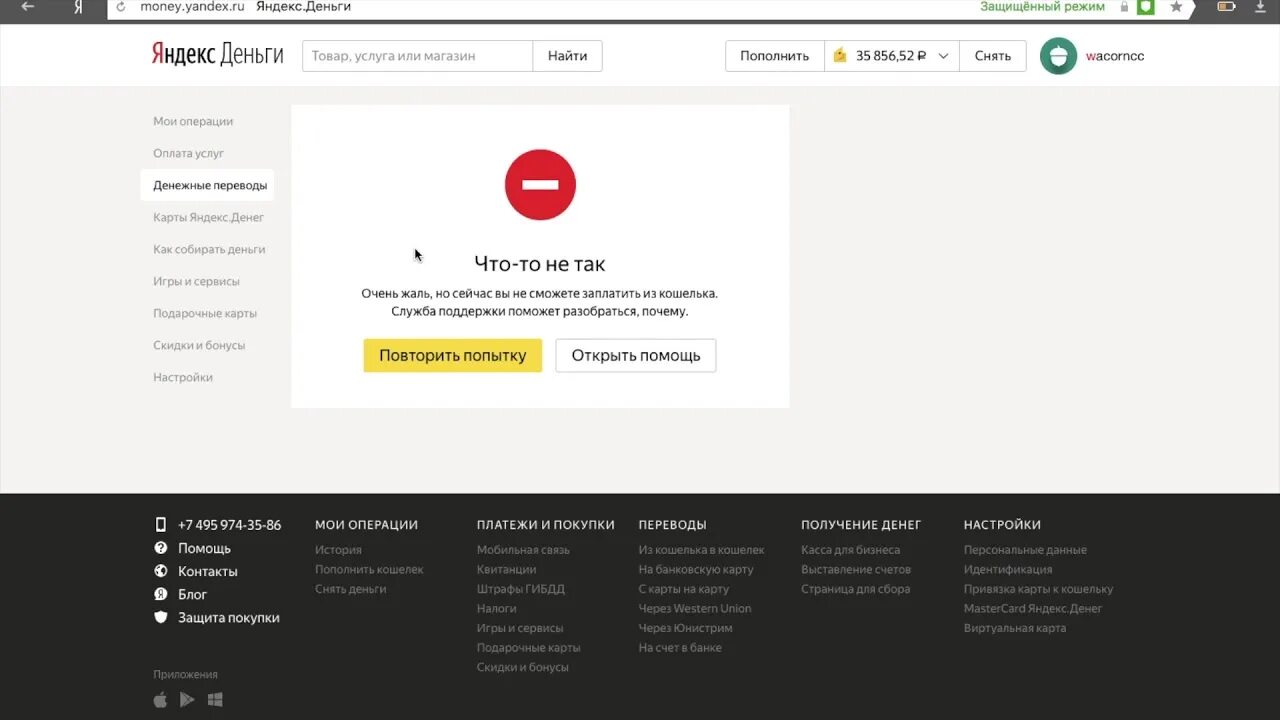Click the Снять button
Image resolution: width=1280 pixels, height=720 pixels.
tap(992, 56)
